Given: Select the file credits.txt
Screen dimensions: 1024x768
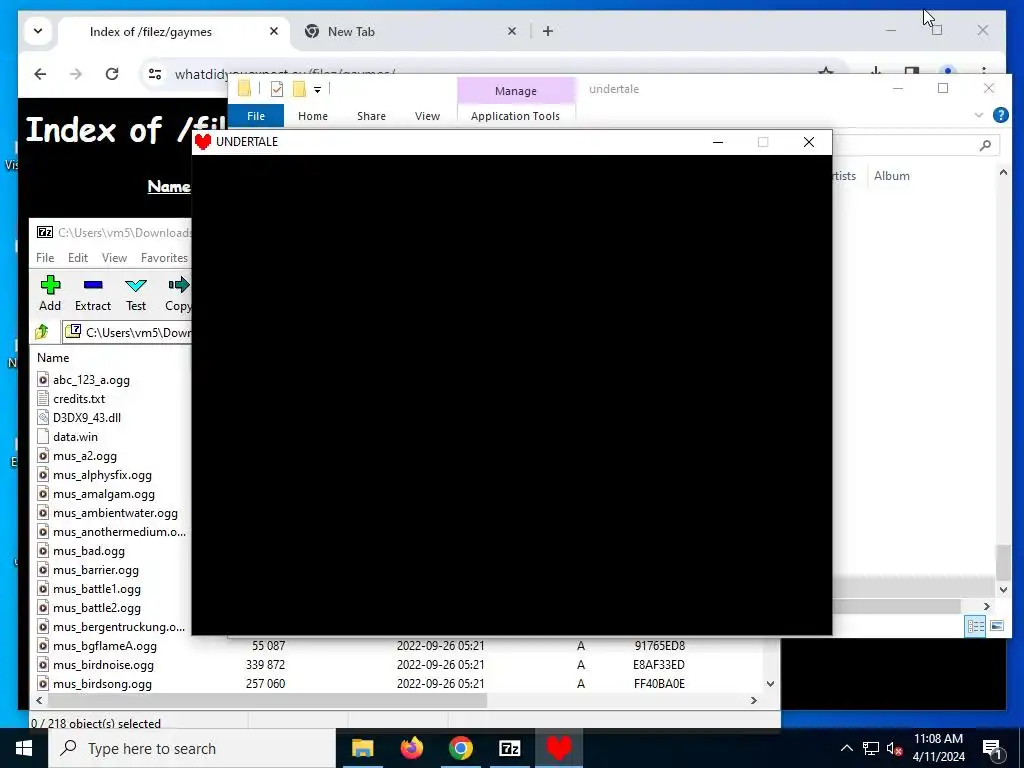Looking at the screenshot, I should pyautogui.click(x=79, y=399).
